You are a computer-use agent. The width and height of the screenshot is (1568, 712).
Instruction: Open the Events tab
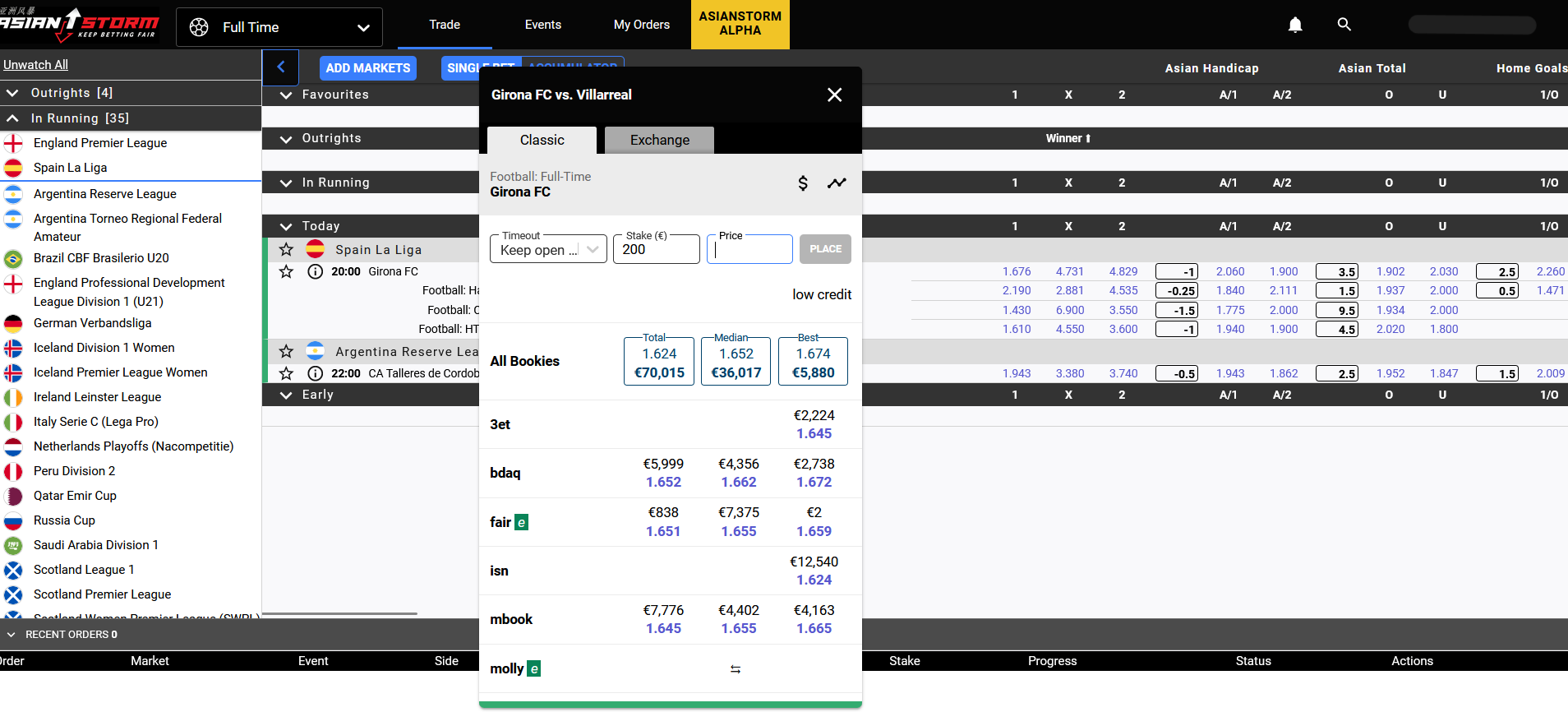pos(543,25)
